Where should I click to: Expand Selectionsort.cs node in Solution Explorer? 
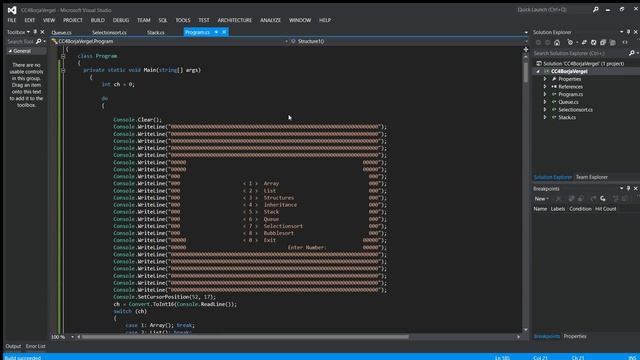pos(545,109)
